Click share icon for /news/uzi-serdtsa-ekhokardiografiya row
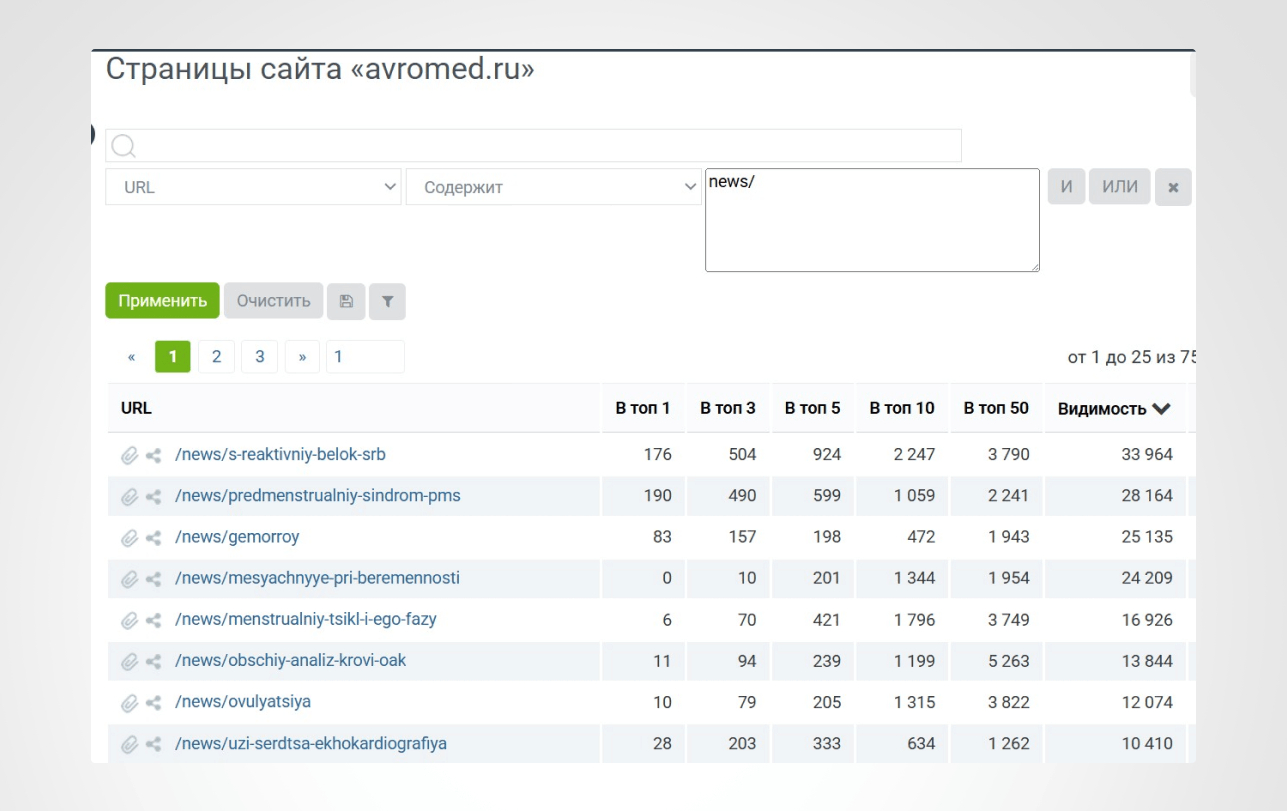 pyautogui.click(x=153, y=744)
